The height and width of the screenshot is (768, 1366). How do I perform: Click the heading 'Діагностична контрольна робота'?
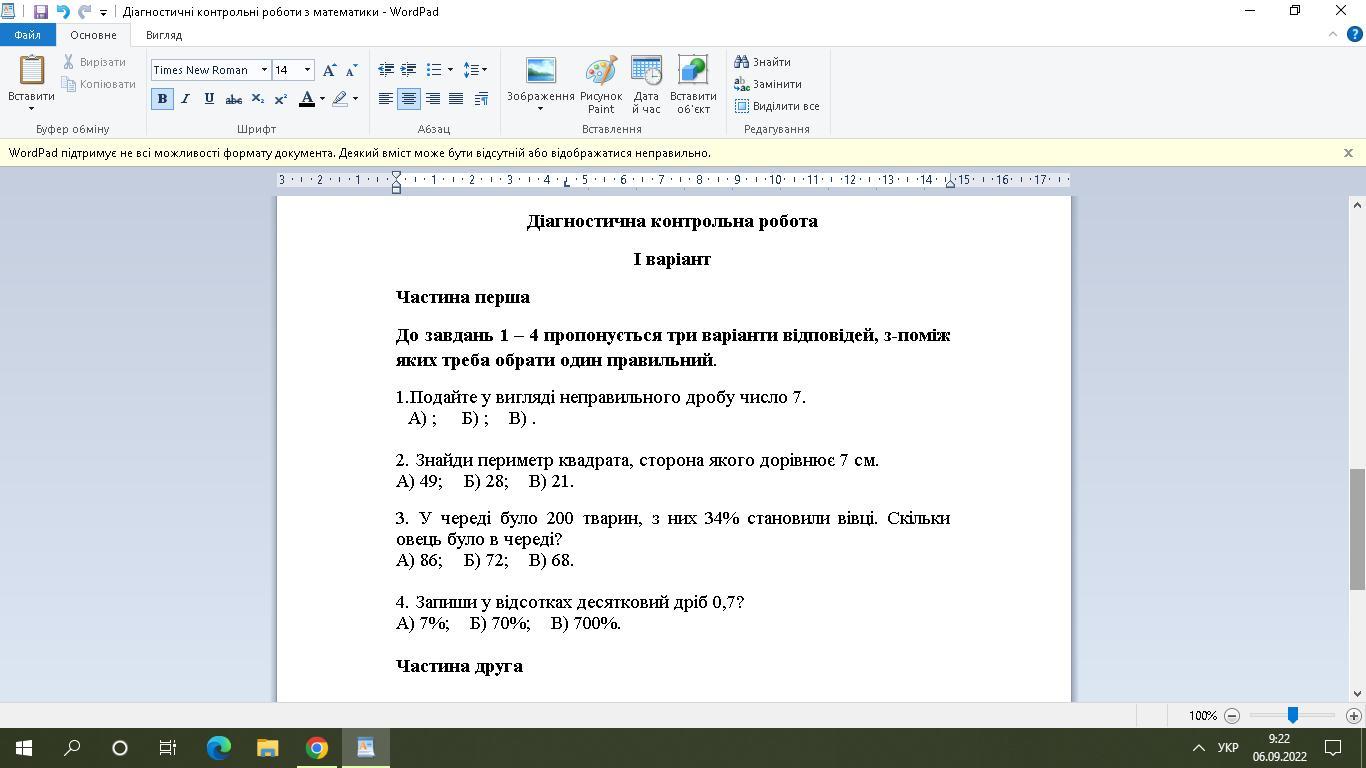672,221
